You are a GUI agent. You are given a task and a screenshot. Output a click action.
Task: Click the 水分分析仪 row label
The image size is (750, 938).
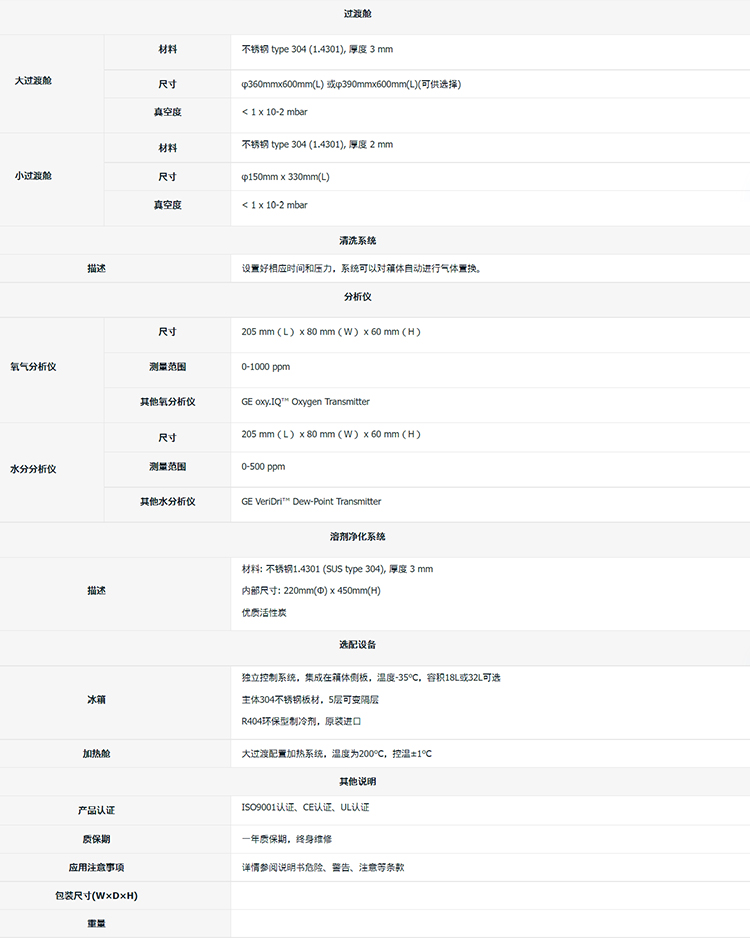click(33, 468)
